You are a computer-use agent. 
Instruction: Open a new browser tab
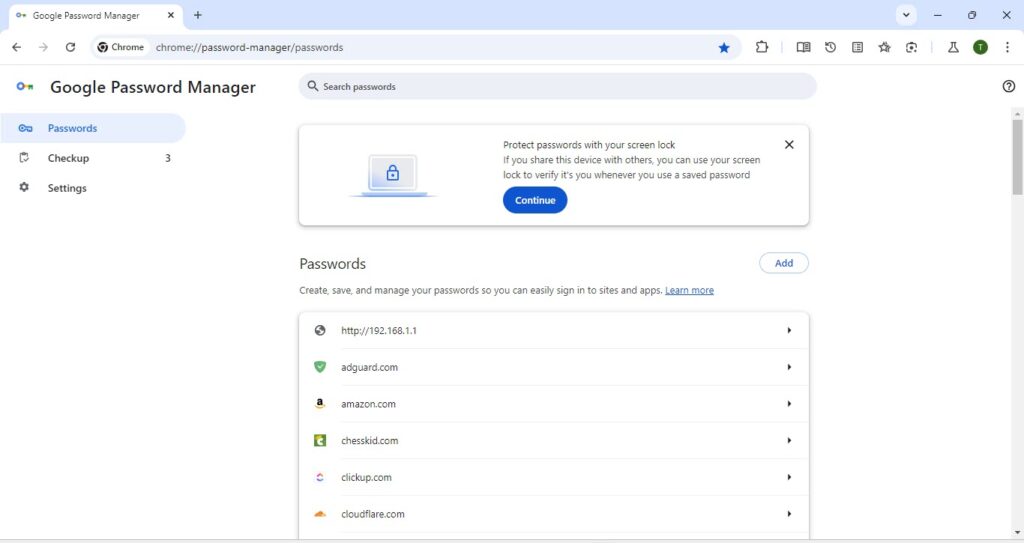pos(197,15)
